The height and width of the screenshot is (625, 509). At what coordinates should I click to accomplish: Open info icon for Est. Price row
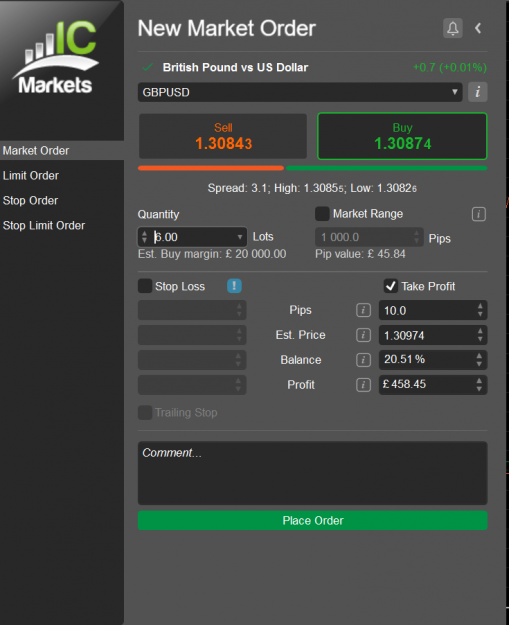click(363, 335)
